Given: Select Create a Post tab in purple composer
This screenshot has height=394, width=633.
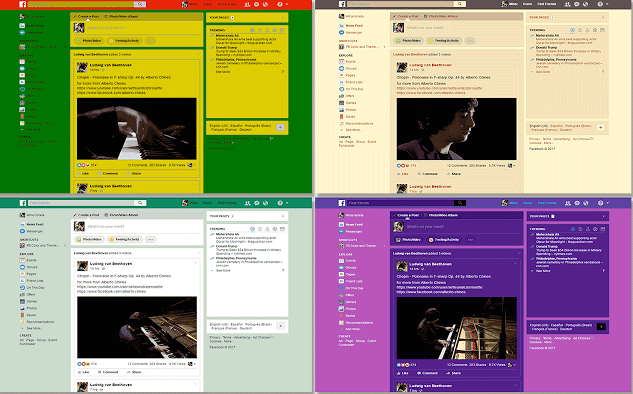Looking at the screenshot, I should click(x=408, y=216).
